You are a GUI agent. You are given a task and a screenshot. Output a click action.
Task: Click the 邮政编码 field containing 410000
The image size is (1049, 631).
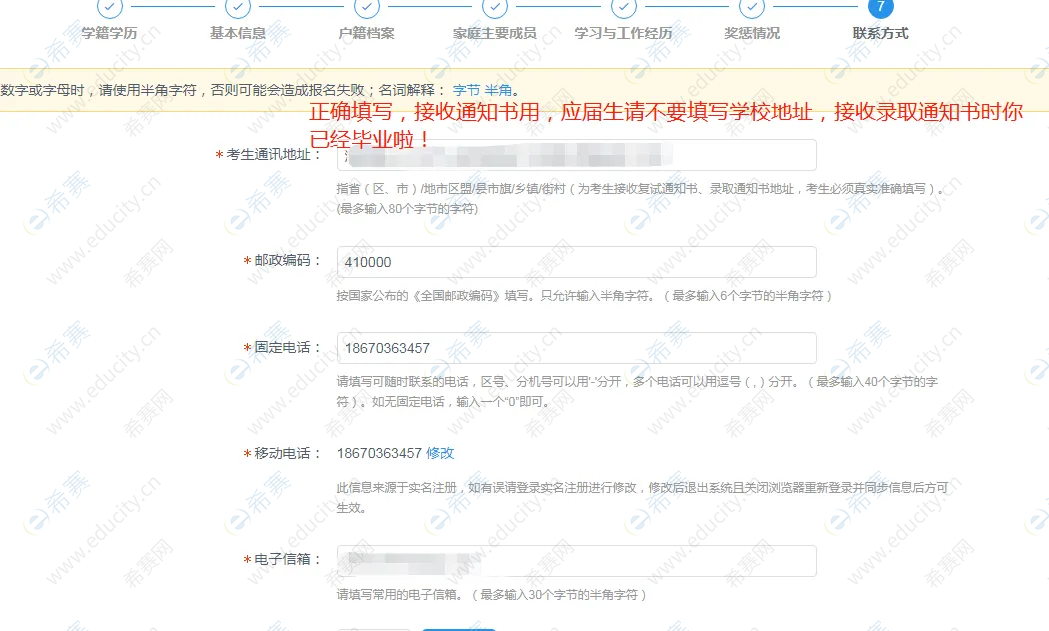tap(576, 262)
